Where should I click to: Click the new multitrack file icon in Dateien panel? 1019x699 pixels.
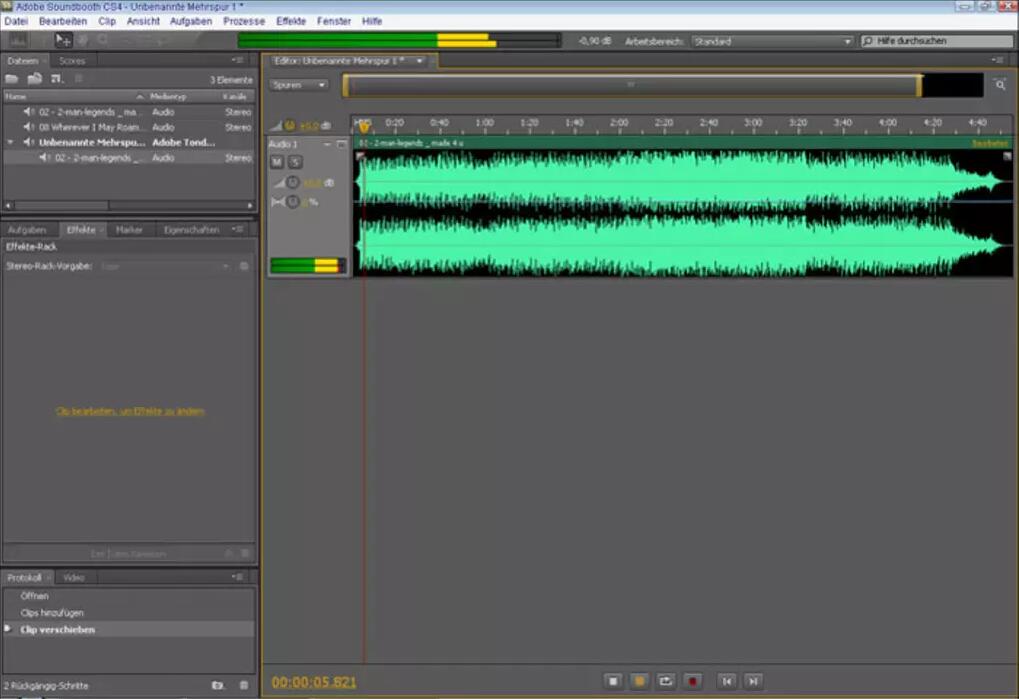pos(57,79)
